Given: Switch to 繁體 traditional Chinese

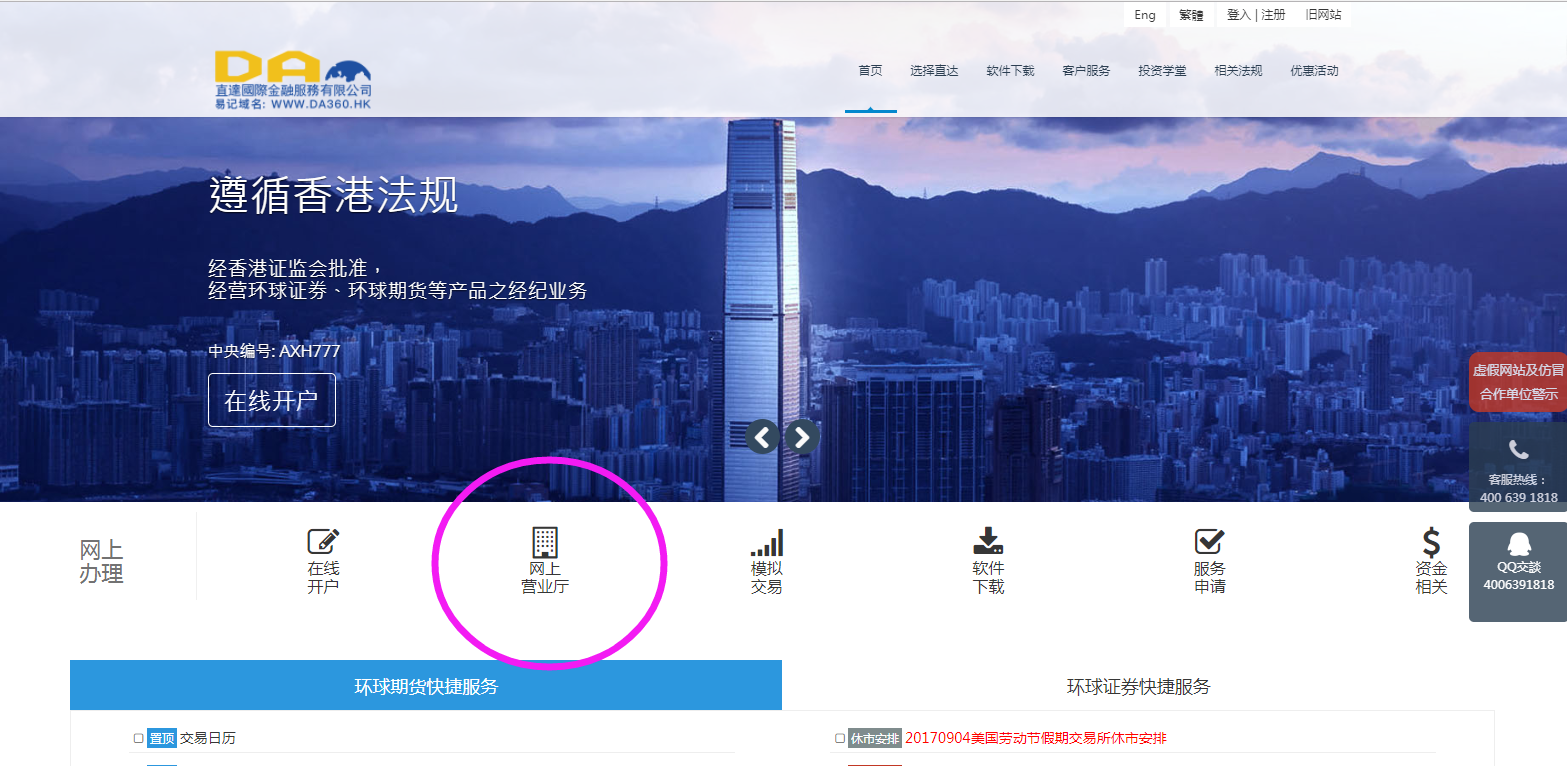Looking at the screenshot, I should point(1191,15).
